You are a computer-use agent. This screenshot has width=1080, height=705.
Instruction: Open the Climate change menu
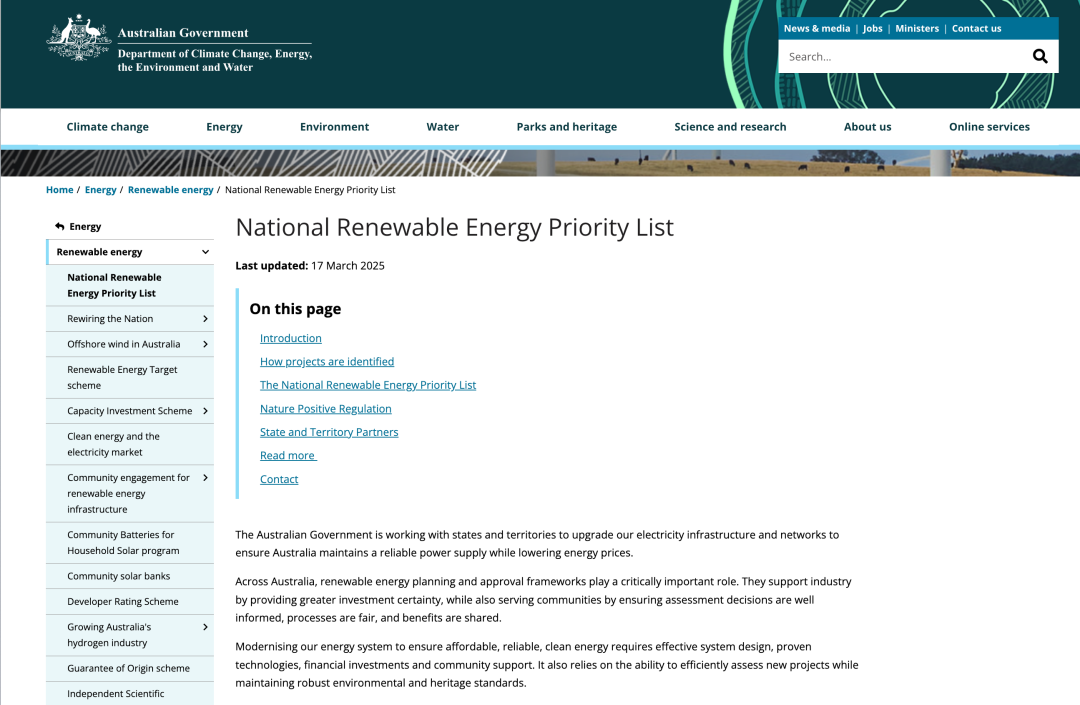click(x=107, y=127)
